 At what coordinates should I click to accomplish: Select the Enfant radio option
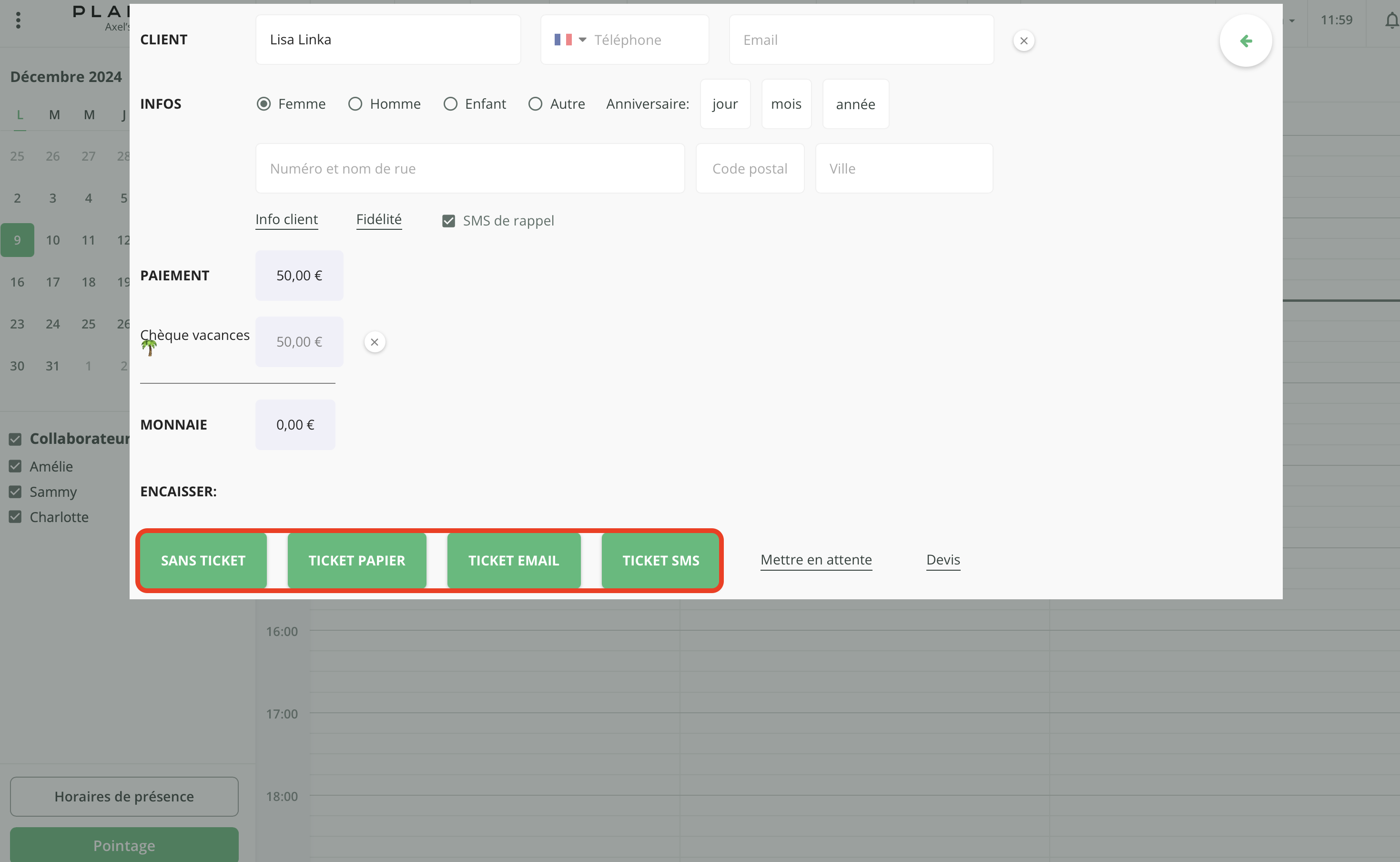click(450, 104)
